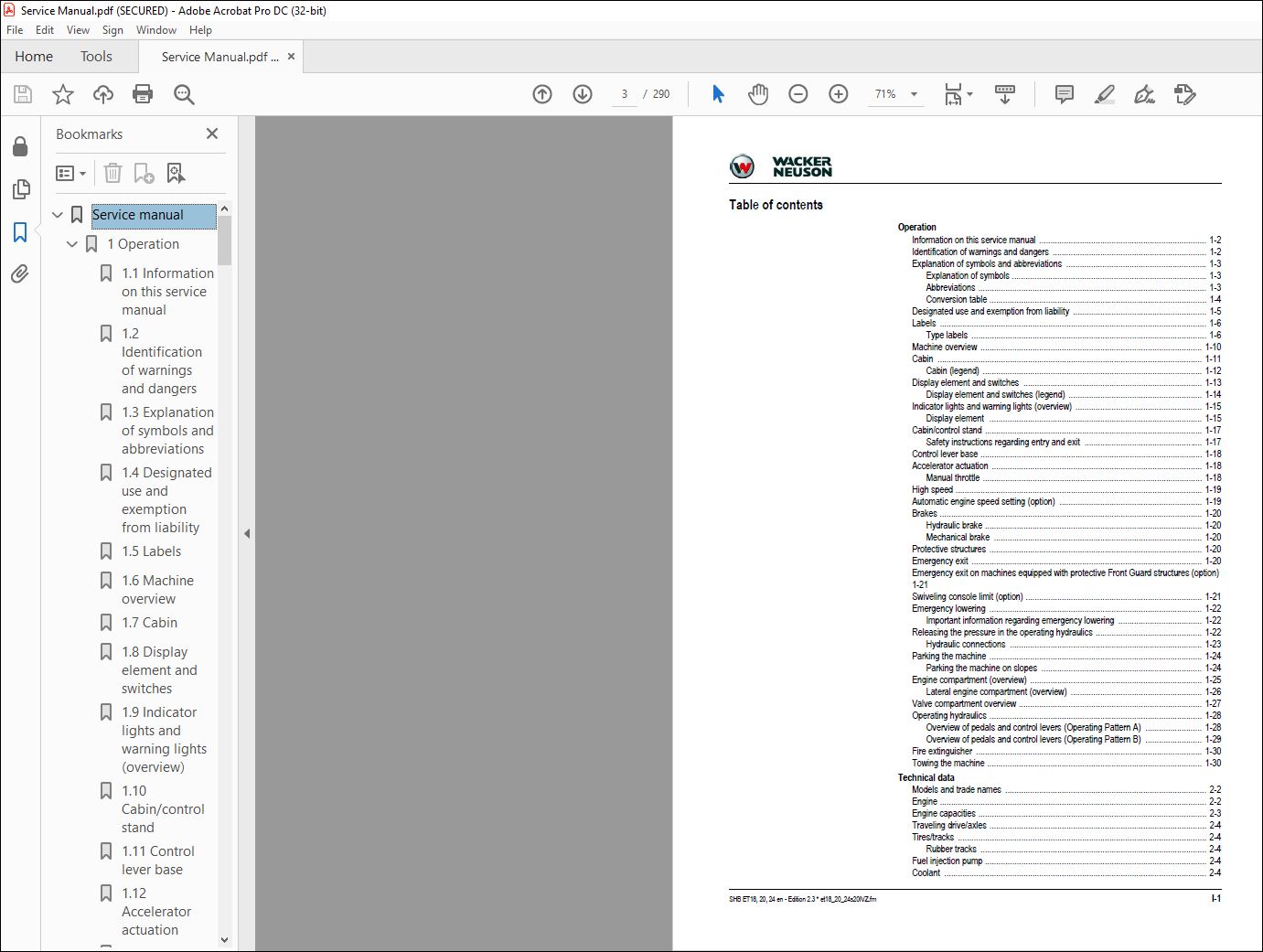1263x952 pixels.
Task: Go to the next page arrow
Action: pyautogui.click(x=583, y=94)
